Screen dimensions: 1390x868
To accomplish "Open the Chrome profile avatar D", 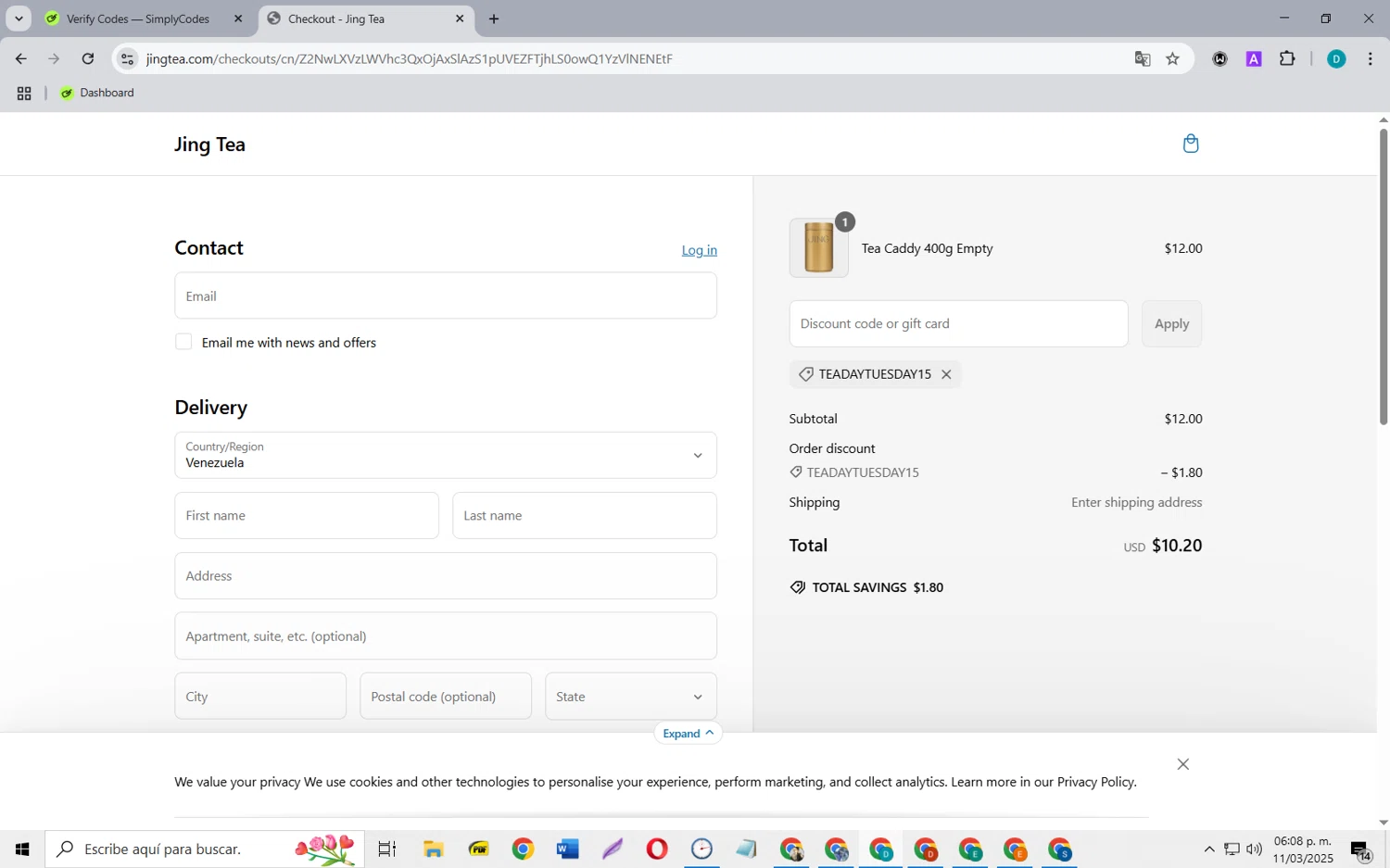I will pyautogui.click(x=1336, y=58).
